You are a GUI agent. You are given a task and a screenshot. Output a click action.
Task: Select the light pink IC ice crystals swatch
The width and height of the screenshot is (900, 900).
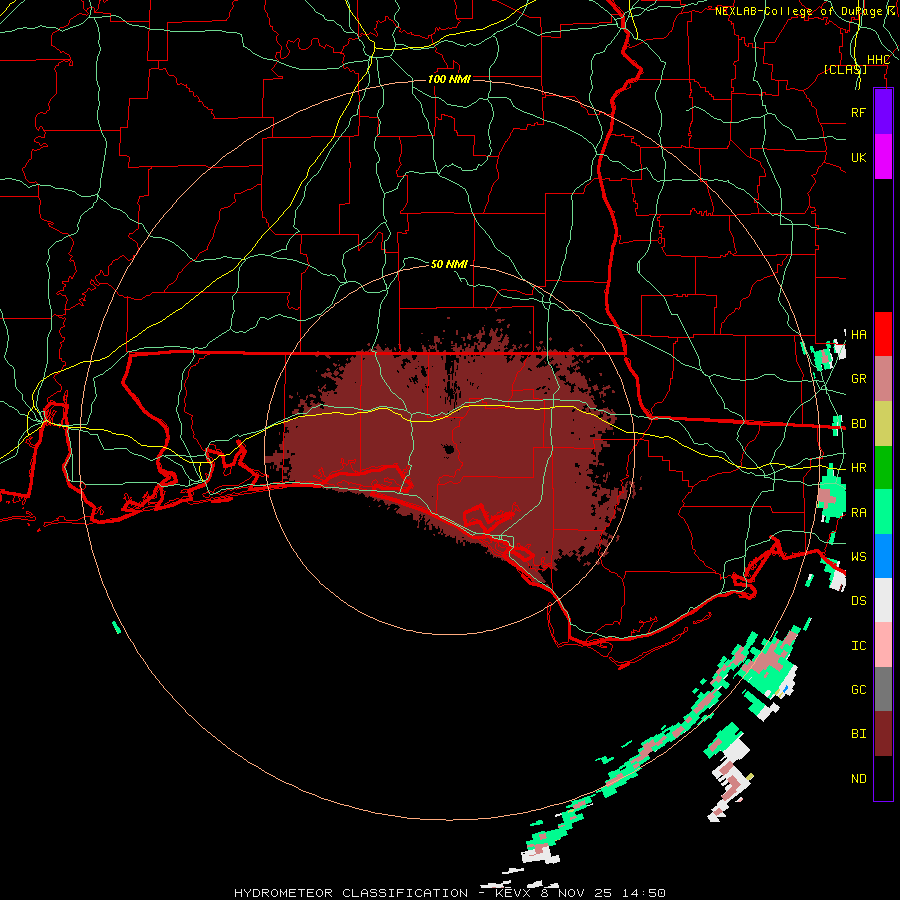click(883, 645)
